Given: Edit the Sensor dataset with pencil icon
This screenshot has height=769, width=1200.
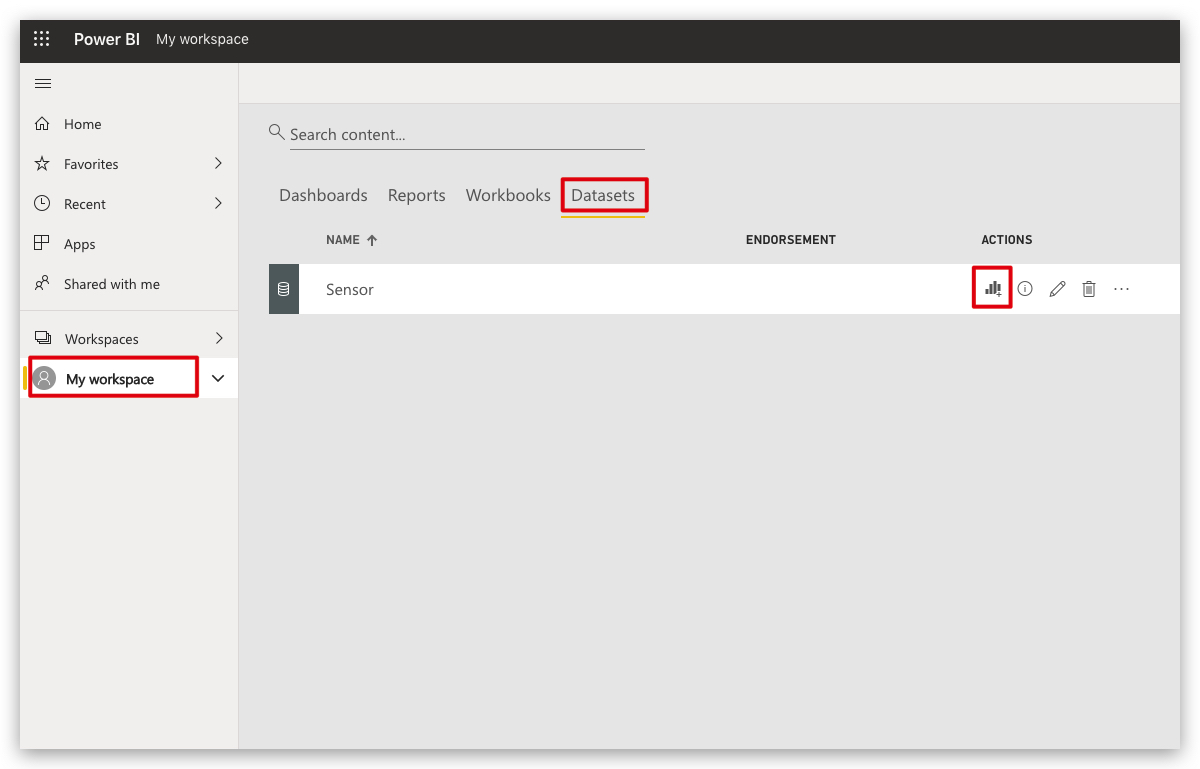Looking at the screenshot, I should pos(1057,289).
